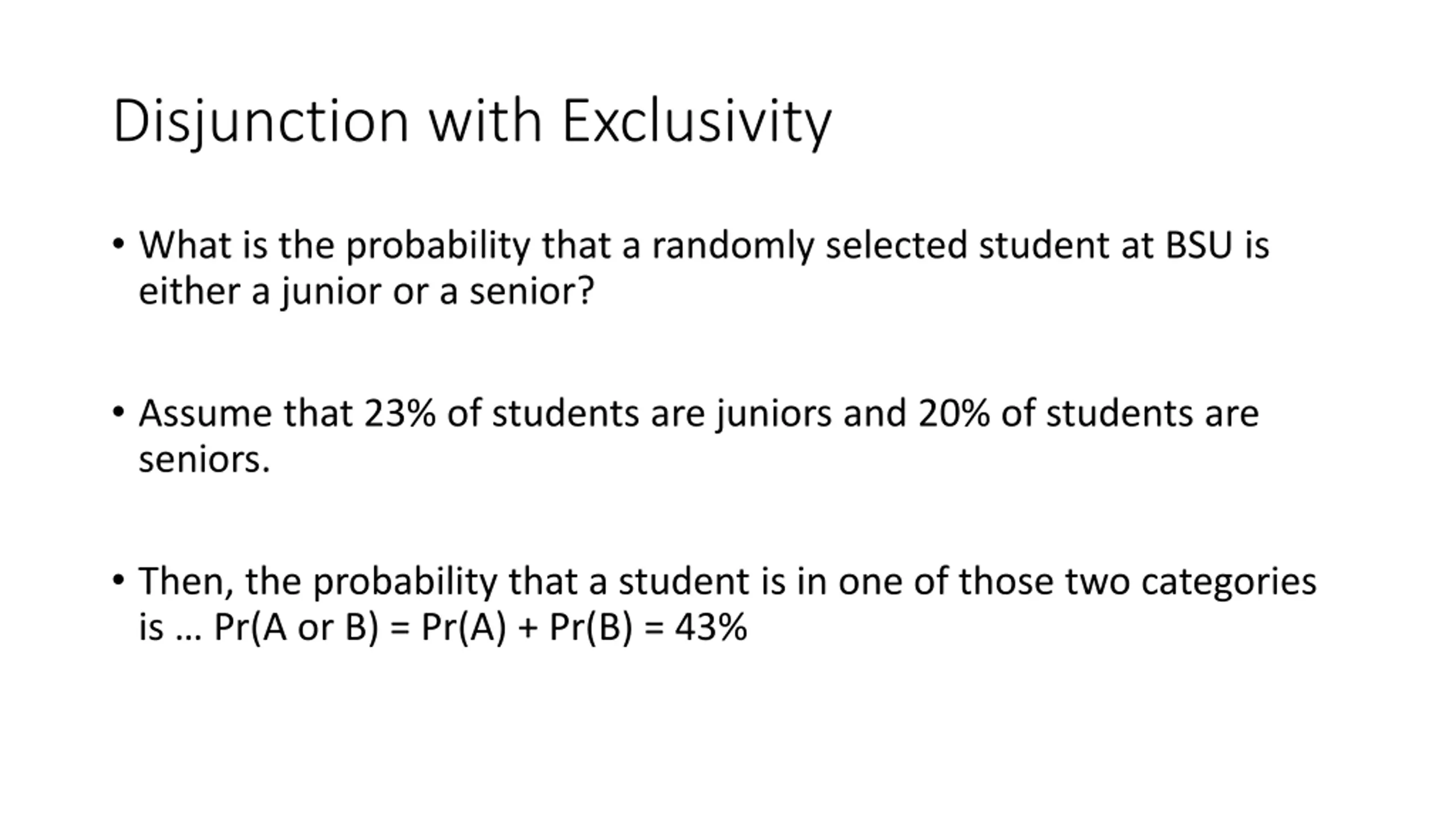Click the first bullet point marker
1456x819 pixels.
pyautogui.click(x=118, y=243)
